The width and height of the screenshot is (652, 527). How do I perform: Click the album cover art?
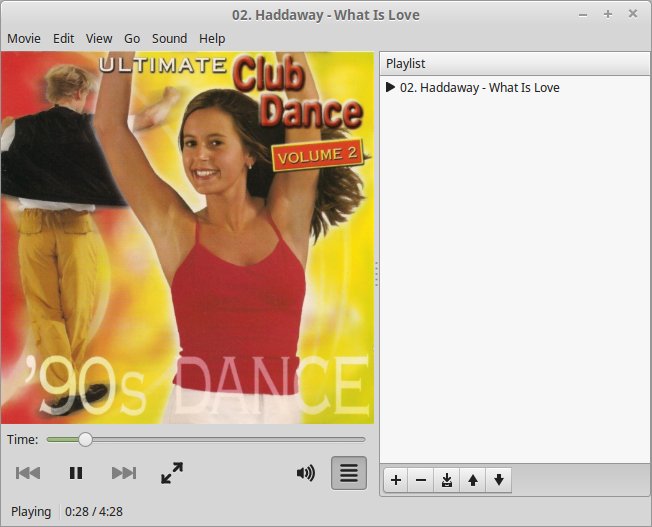pos(188,238)
